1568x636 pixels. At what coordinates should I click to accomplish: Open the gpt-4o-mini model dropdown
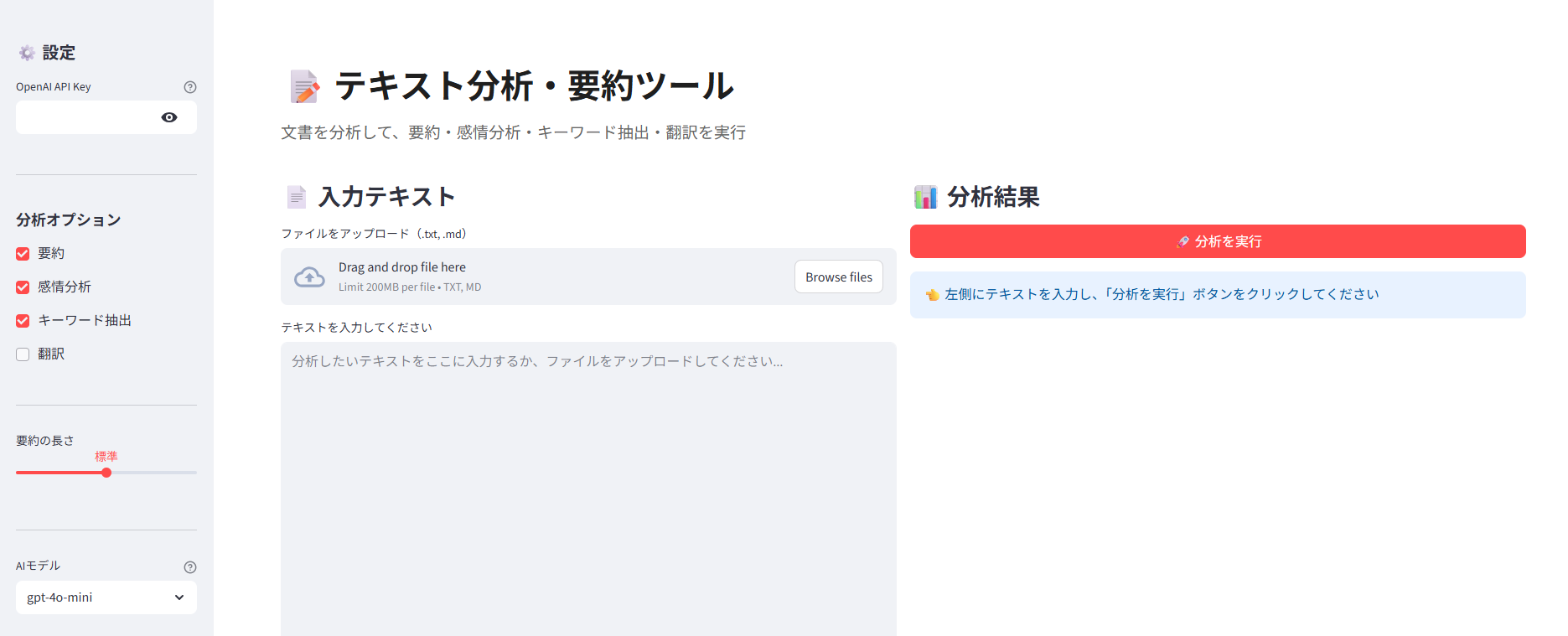(106, 597)
